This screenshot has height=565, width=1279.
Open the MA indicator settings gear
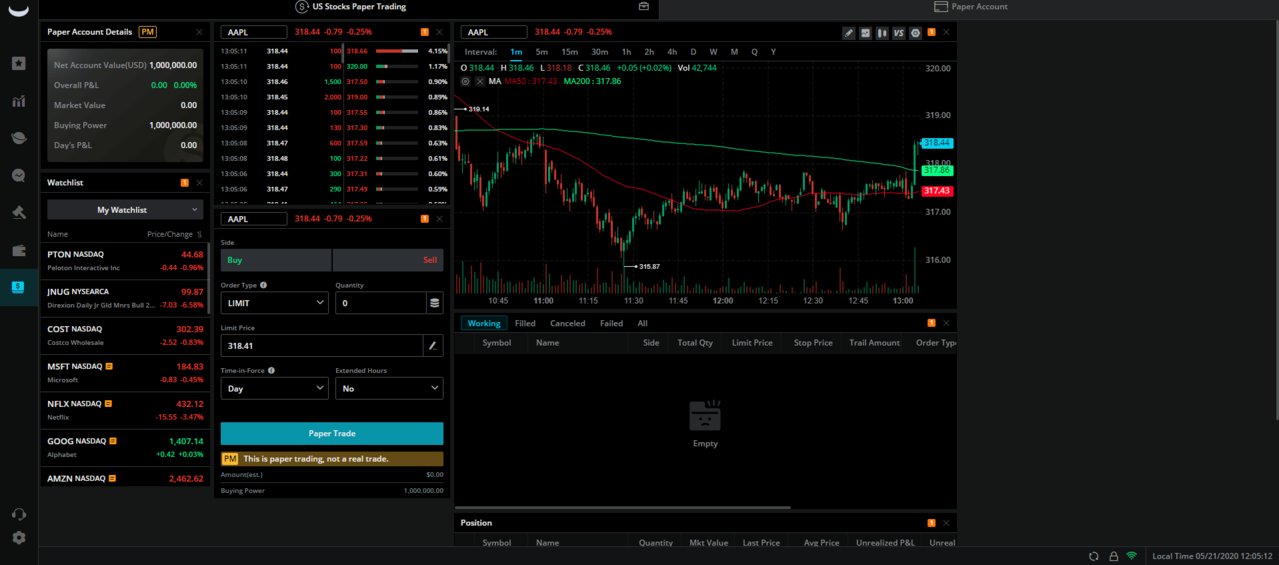pyautogui.click(x=465, y=81)
